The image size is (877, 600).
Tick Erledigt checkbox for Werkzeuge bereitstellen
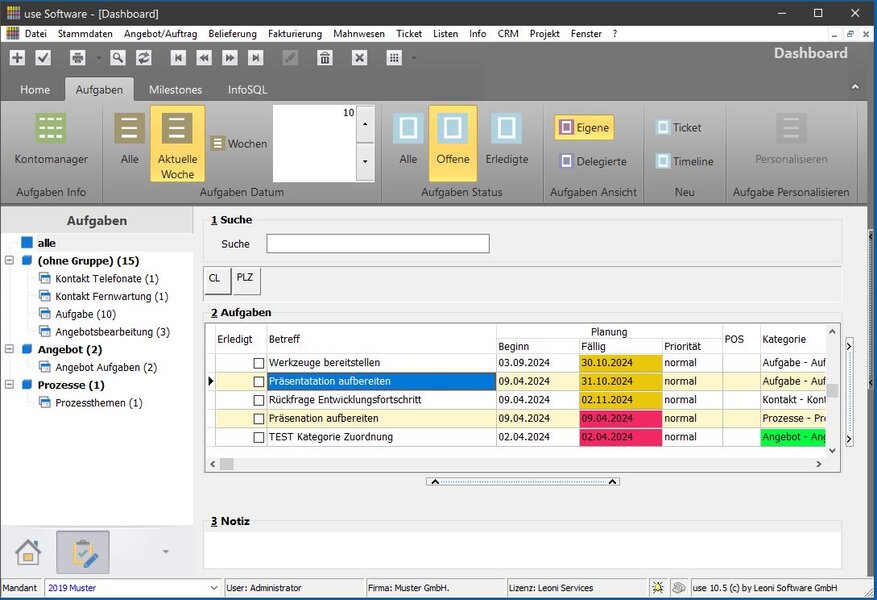pyautogui.click(x=259, y=363)
